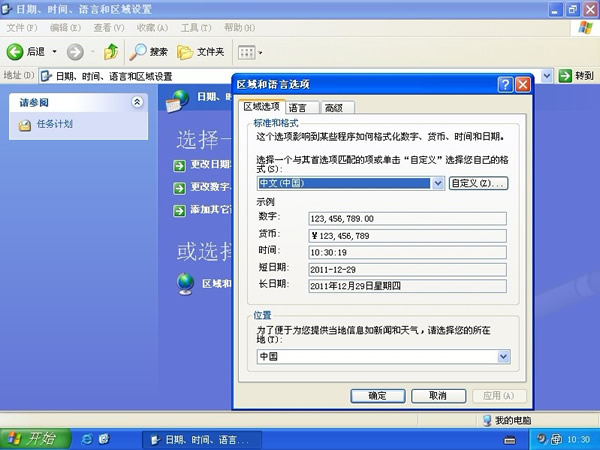This screenshot has height=450, width=600.
Task: Open the 查看(V) menu
Action: point(109,28)
